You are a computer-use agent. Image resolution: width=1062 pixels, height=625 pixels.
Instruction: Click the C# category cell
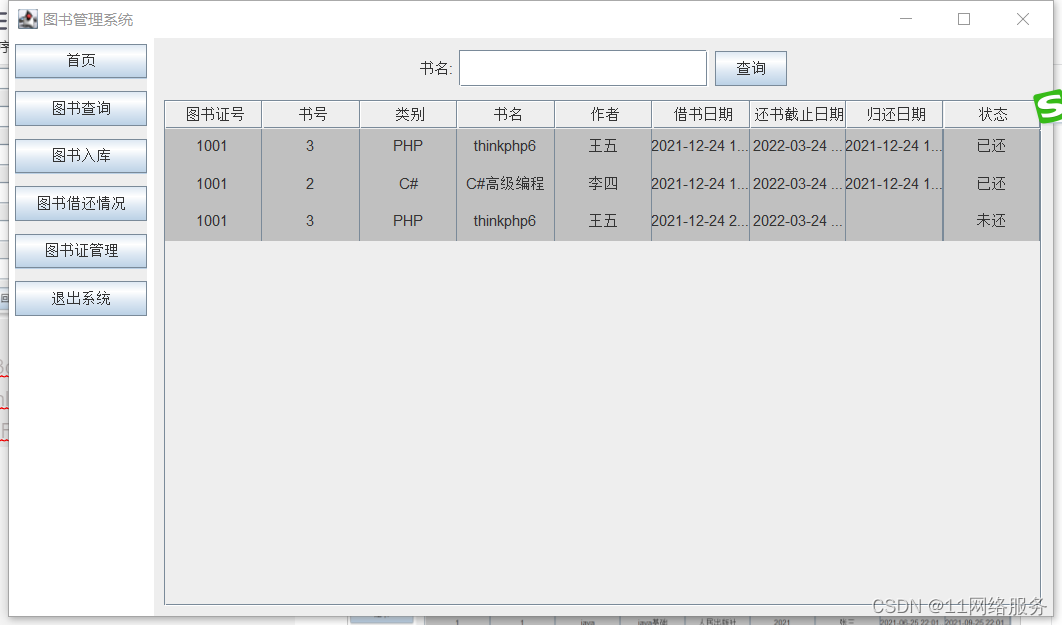408,184
